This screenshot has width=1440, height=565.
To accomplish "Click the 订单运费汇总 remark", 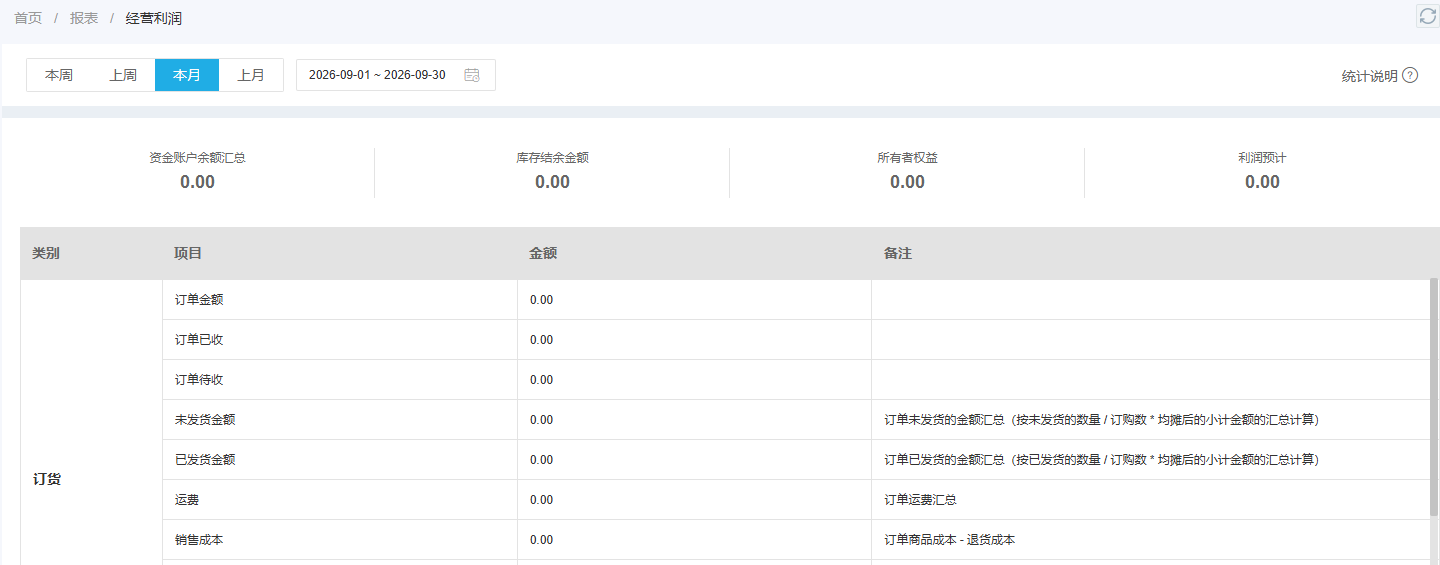I will click(920, 500).
